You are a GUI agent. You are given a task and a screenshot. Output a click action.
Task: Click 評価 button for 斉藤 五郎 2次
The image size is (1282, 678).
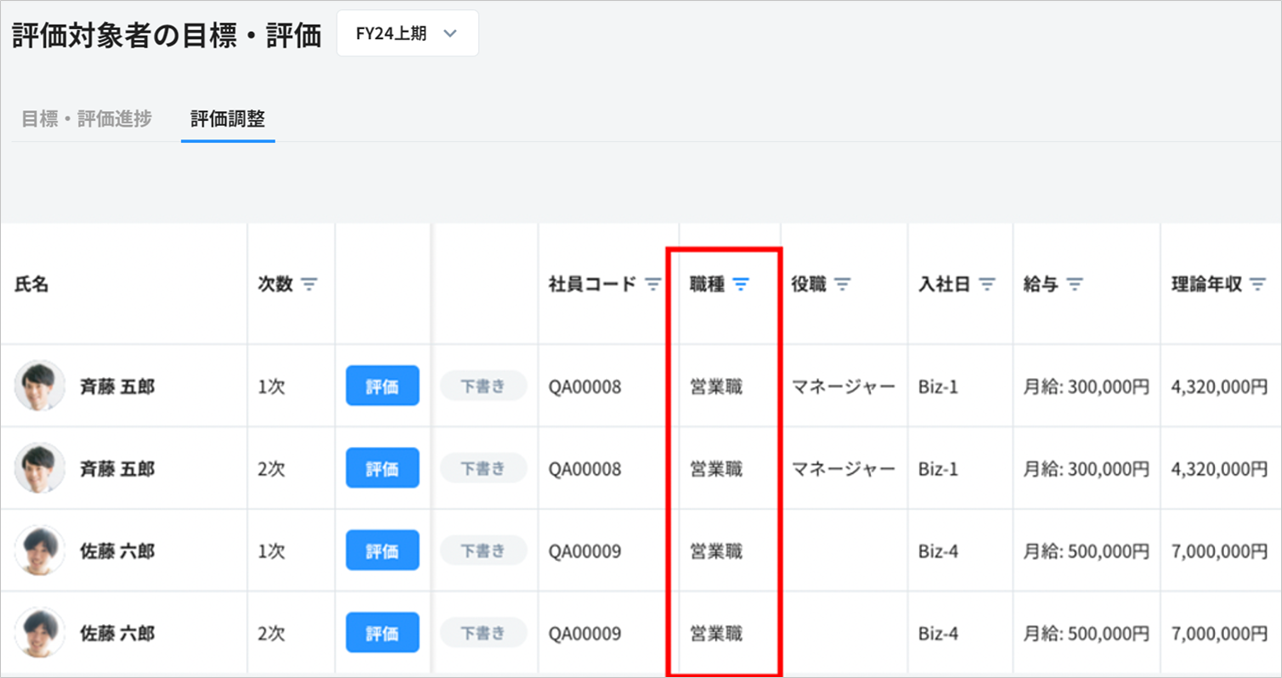[382, 468]
